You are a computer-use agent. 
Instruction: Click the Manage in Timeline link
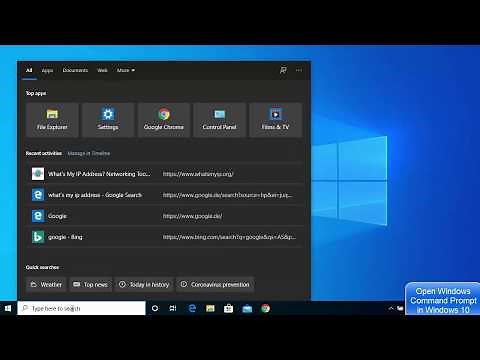click(x=89, y=153)
